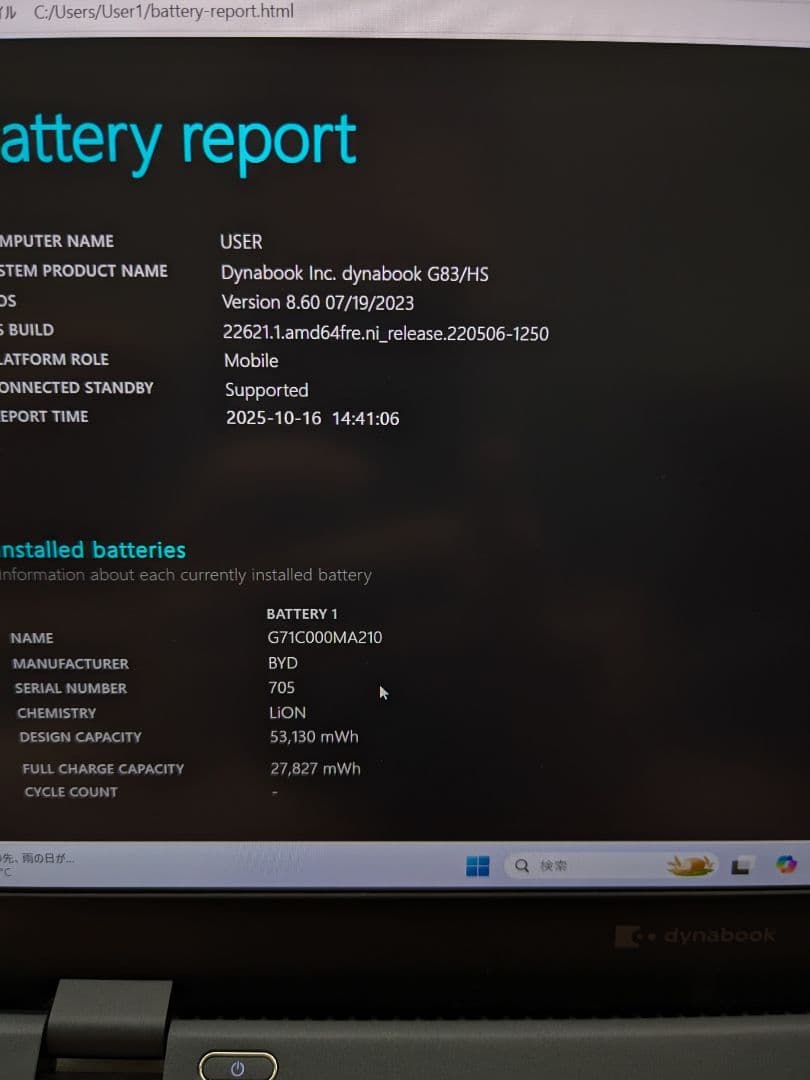
Task: Click the temperature reading in the widget area
Action: tap(8, 872)
